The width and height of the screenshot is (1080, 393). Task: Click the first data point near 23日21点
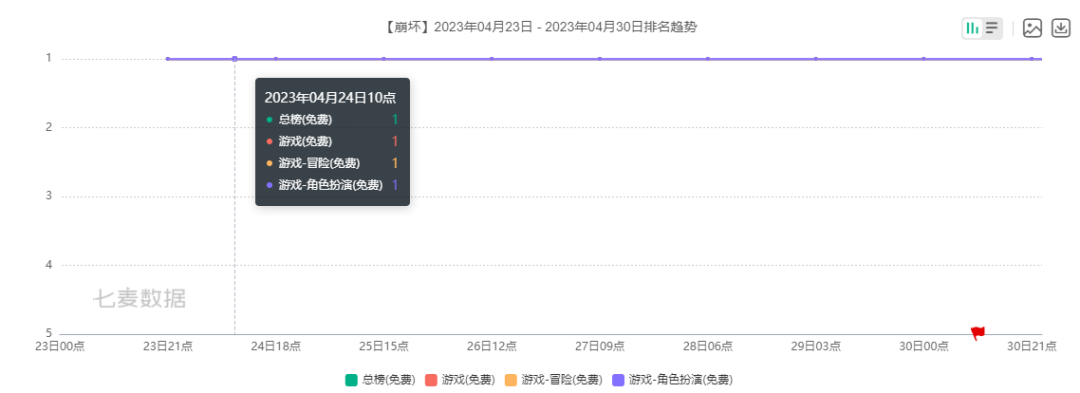pos(167,59)
